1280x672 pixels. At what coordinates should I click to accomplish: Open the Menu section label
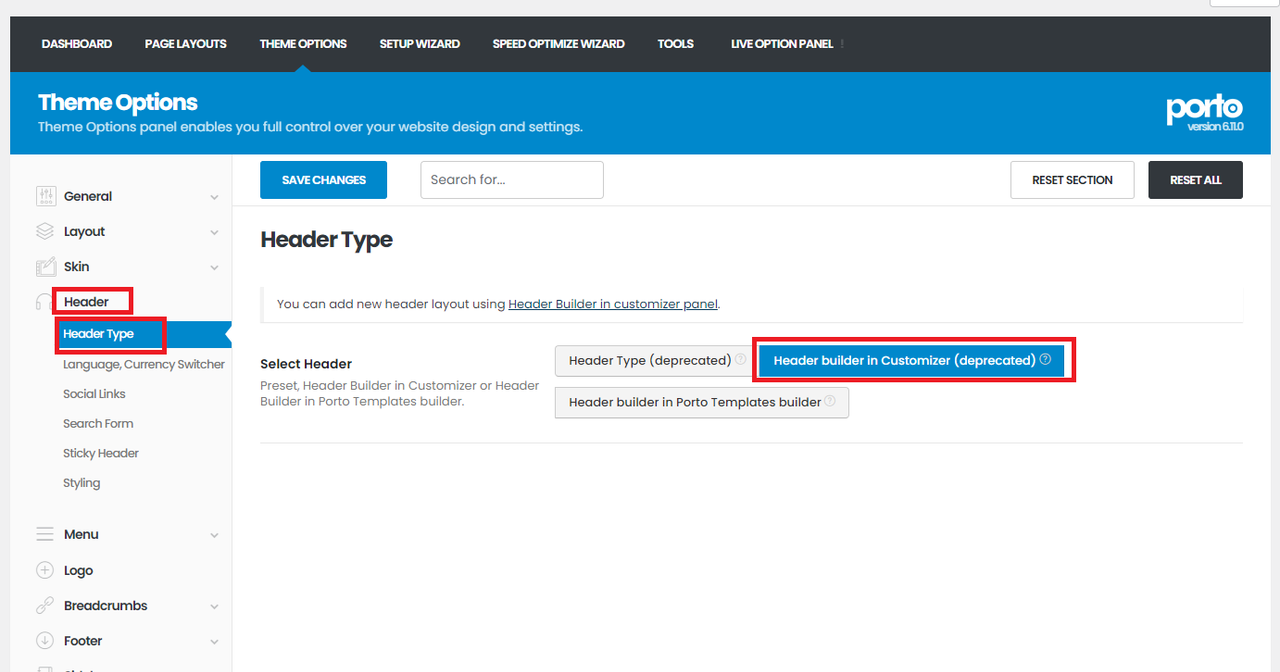[81, 534]
